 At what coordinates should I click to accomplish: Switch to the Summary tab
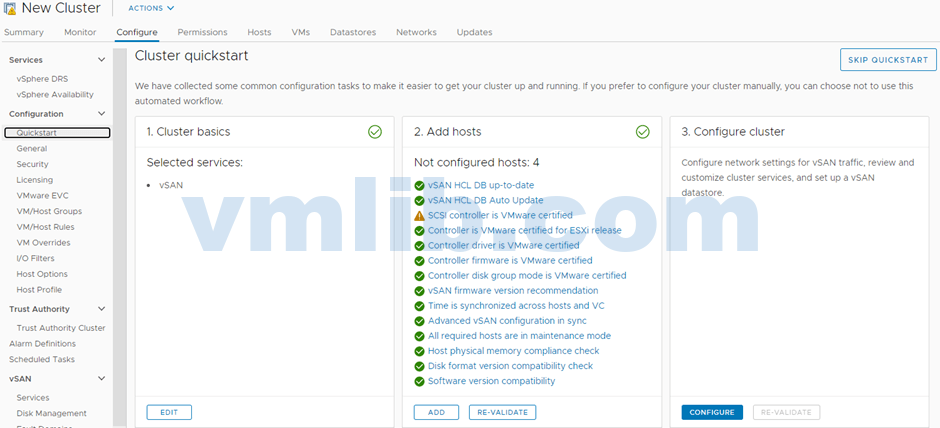pos(24,32)
